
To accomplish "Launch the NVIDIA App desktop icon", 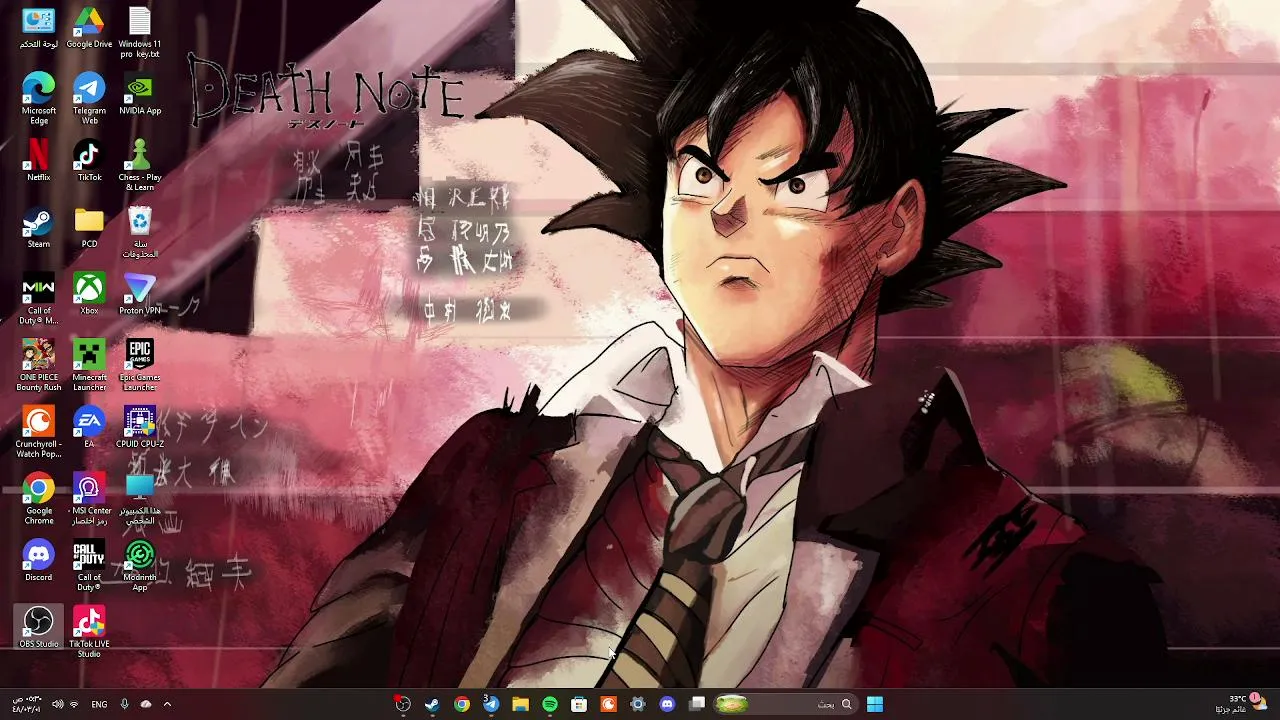I will point(140,95).
